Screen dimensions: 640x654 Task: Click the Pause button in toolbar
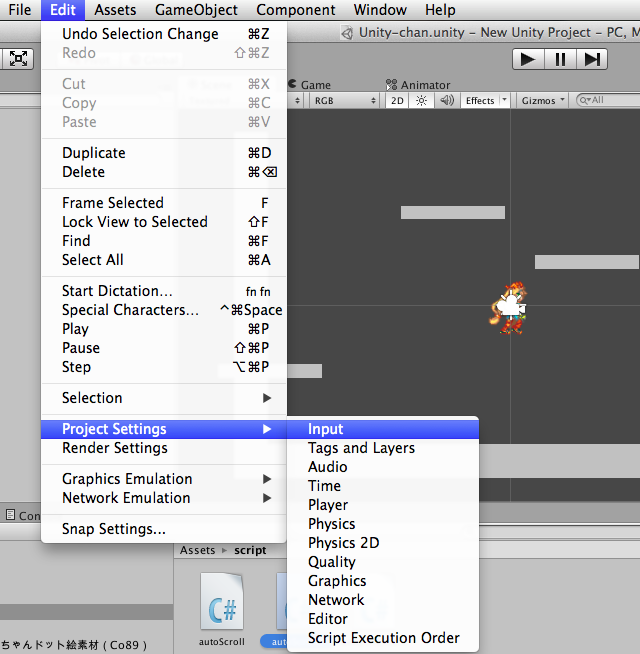[x=560, y=59]
